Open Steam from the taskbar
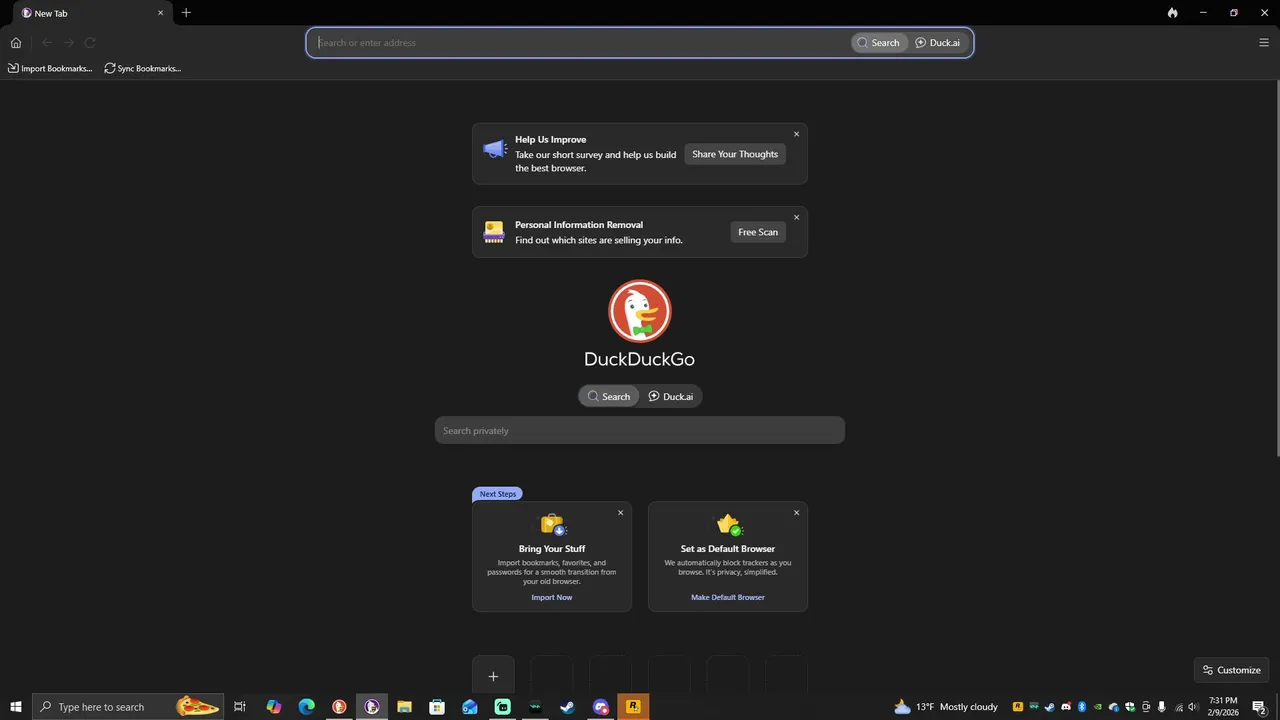This screenshot has height=720, width=1280. (567, 707)
